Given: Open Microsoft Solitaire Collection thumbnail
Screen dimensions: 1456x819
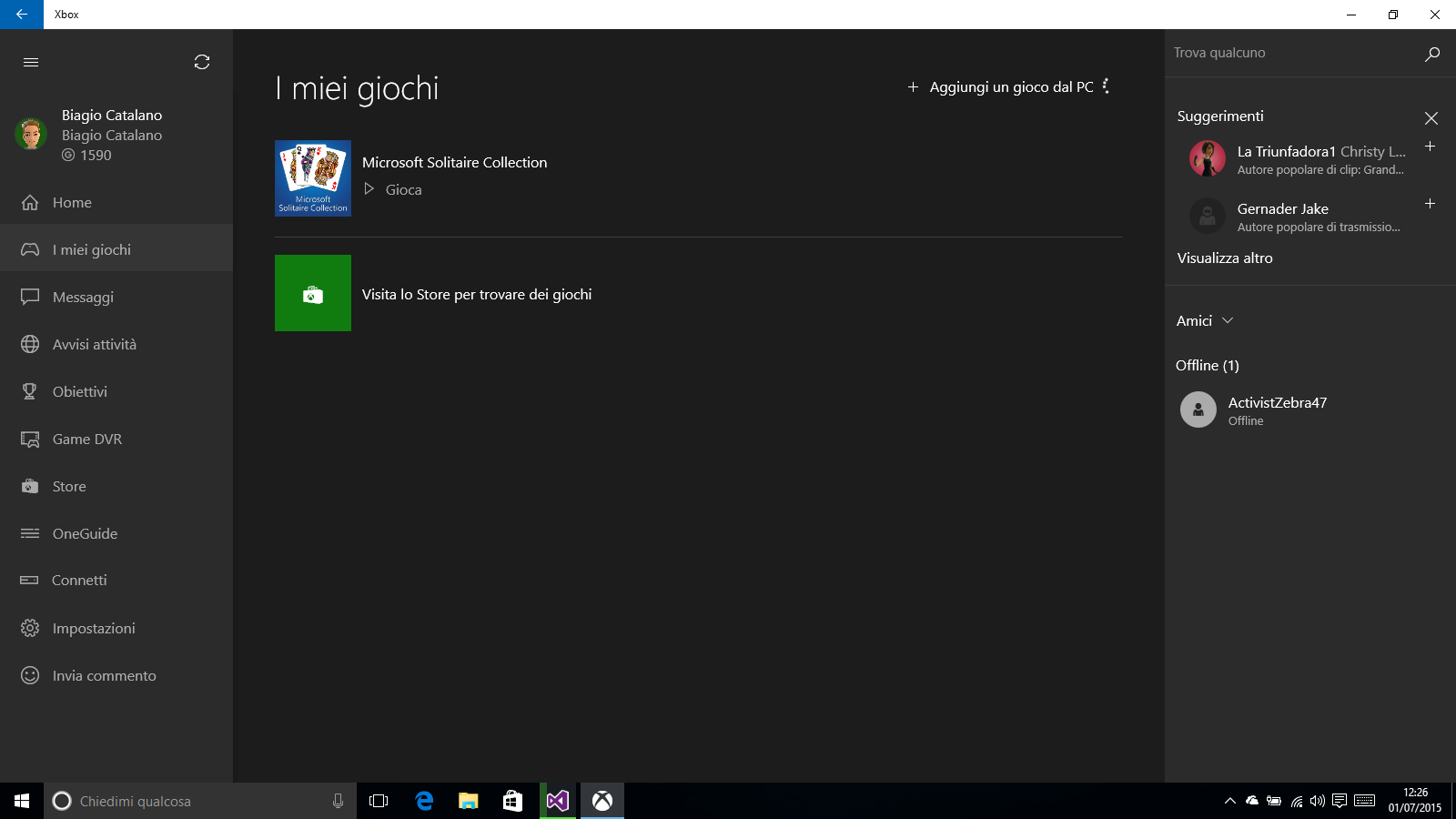Looking at the screenshot, I should (313, 178).
